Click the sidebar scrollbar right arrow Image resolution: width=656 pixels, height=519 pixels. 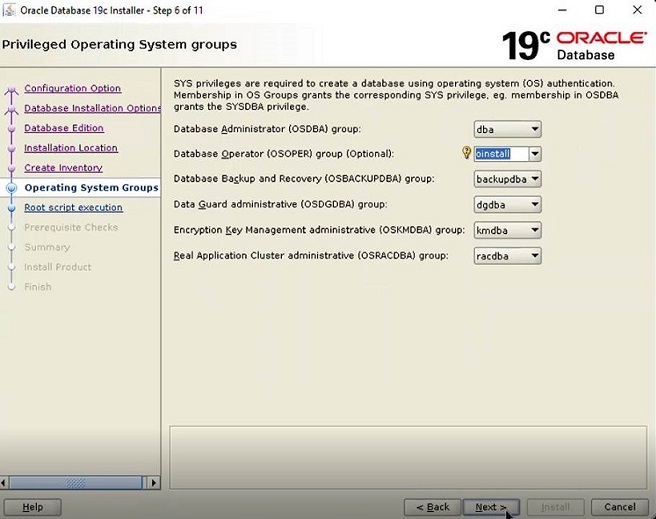[x=154, y=483]
